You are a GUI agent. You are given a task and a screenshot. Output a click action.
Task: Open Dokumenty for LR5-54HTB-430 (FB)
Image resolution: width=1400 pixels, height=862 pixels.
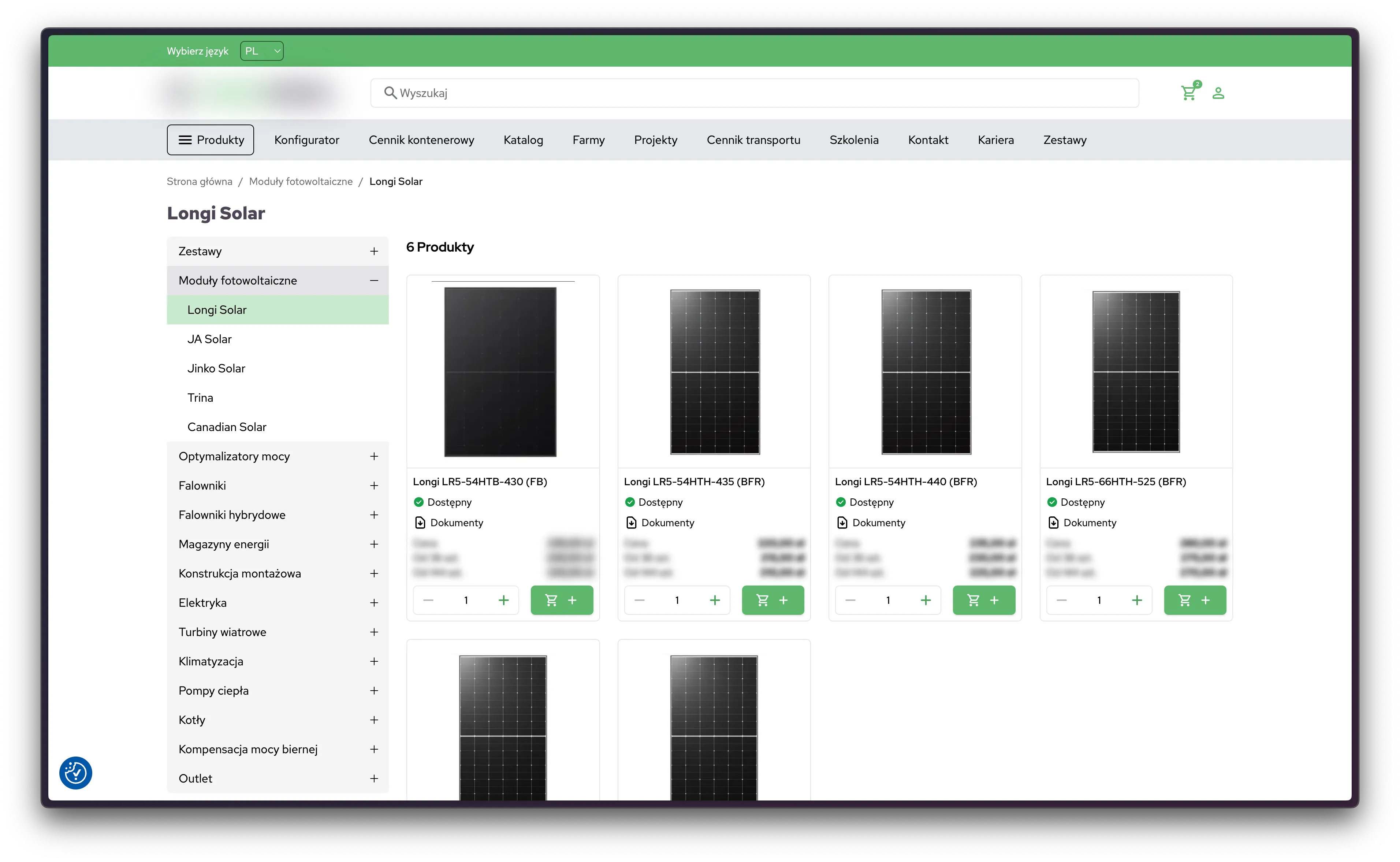449,523
